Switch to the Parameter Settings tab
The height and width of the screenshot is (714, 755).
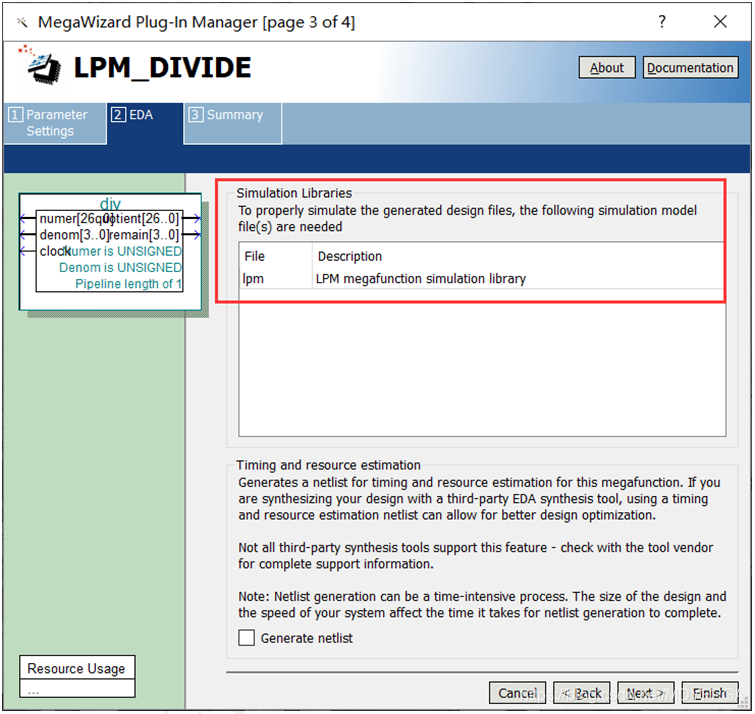pyautogui.click(x=54, y=123)
